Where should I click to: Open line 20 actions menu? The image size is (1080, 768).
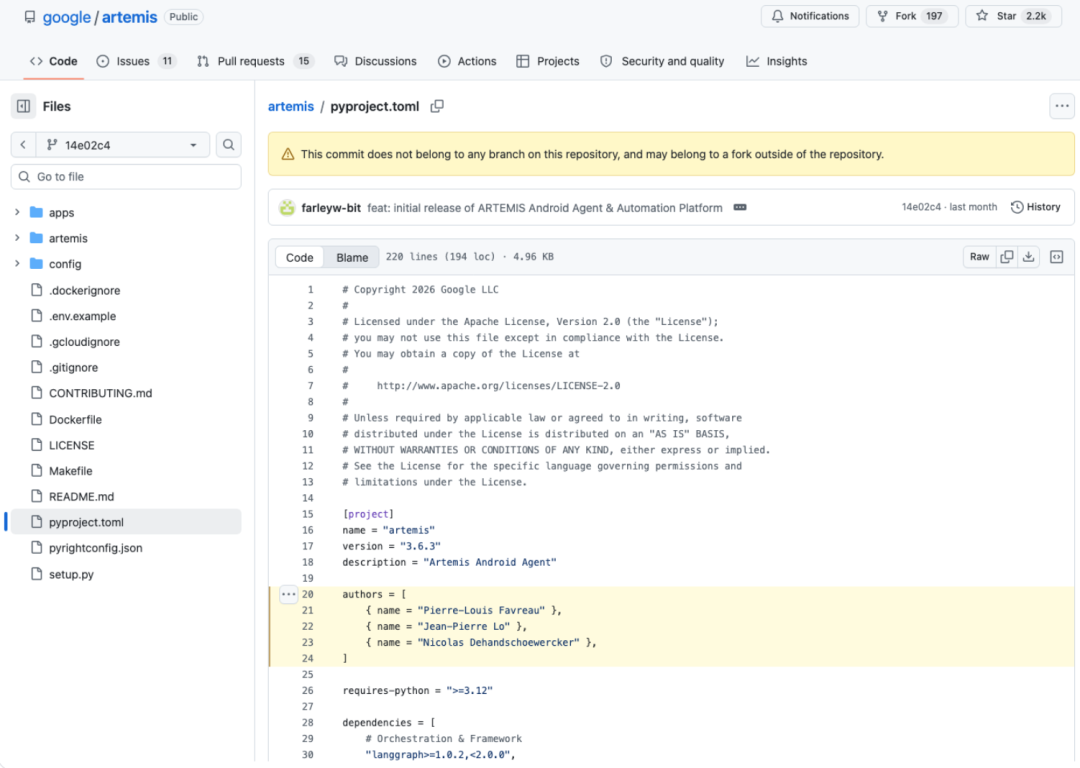point(288,594)
